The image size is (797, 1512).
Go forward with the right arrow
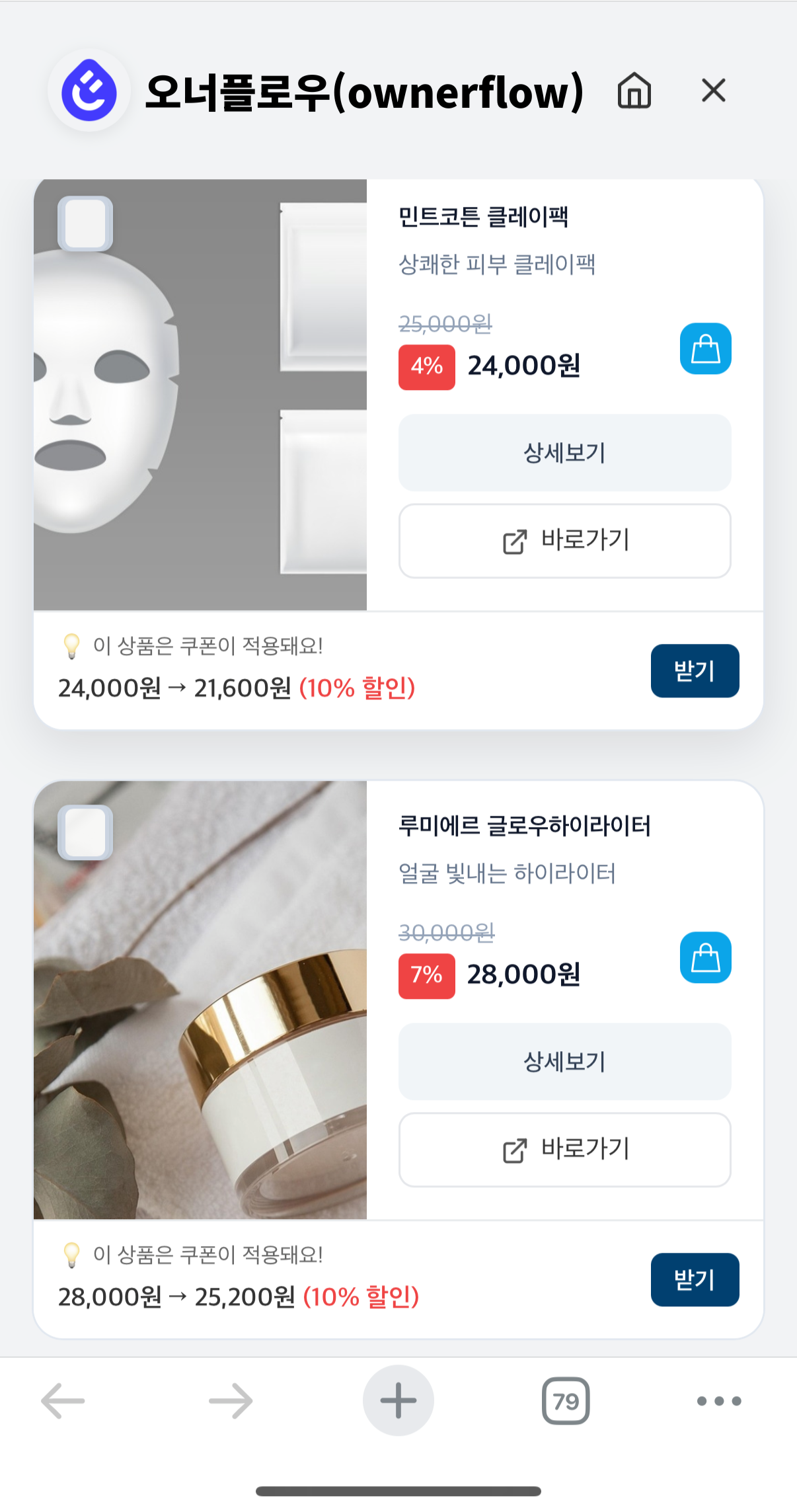click(x=231, y=1400)
